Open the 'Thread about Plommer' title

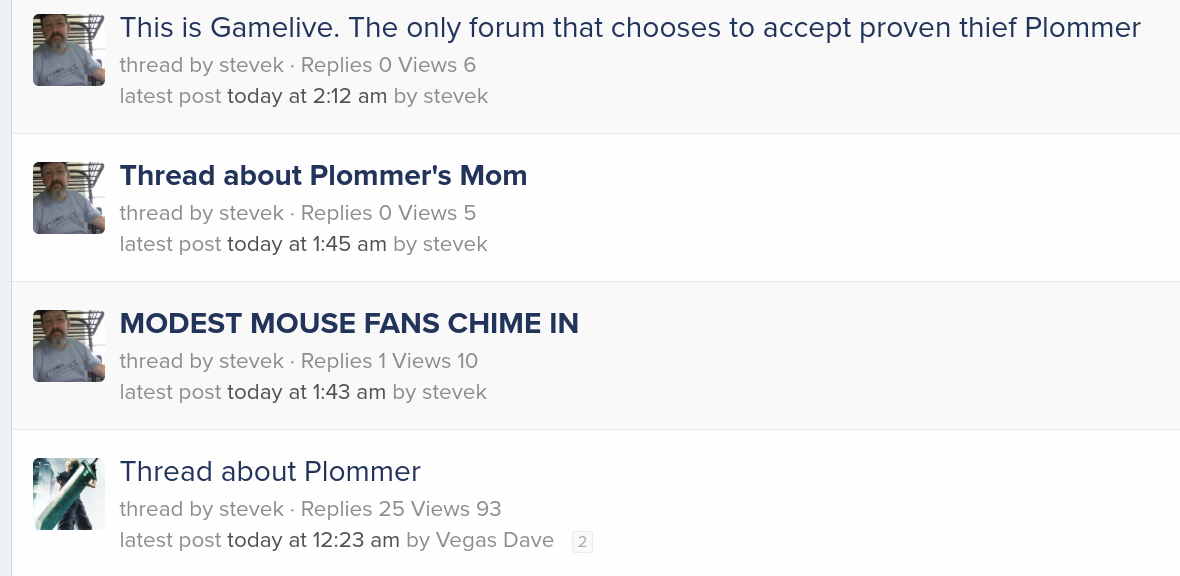pos(269,471)
